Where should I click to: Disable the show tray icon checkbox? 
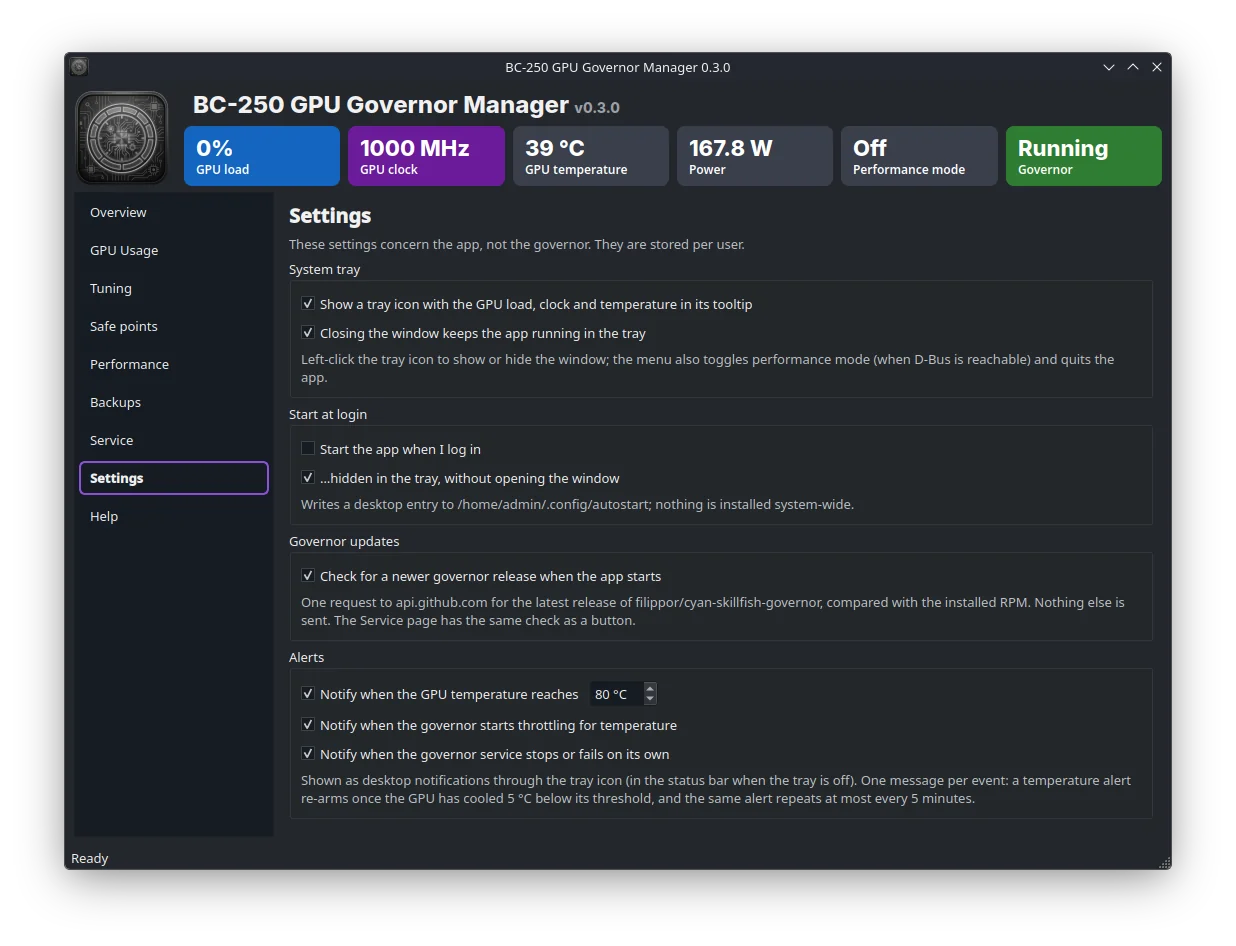[308, 304]
